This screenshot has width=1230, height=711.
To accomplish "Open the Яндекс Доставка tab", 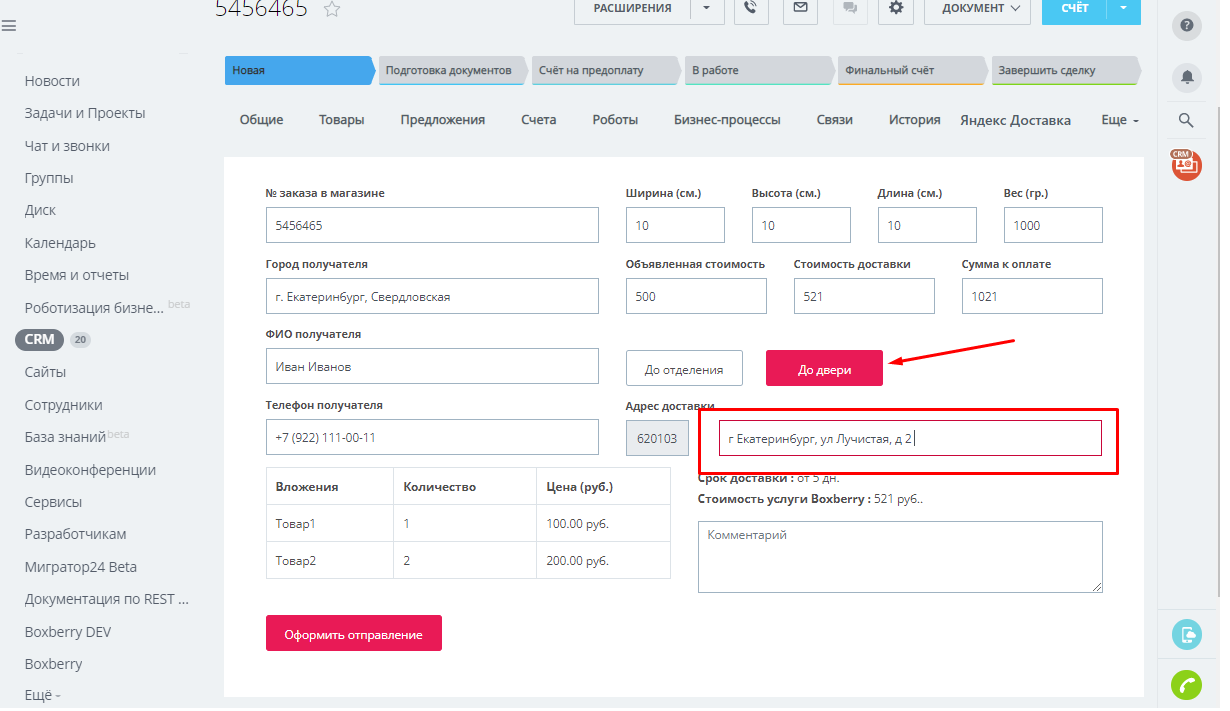I will click(1015, 120).
